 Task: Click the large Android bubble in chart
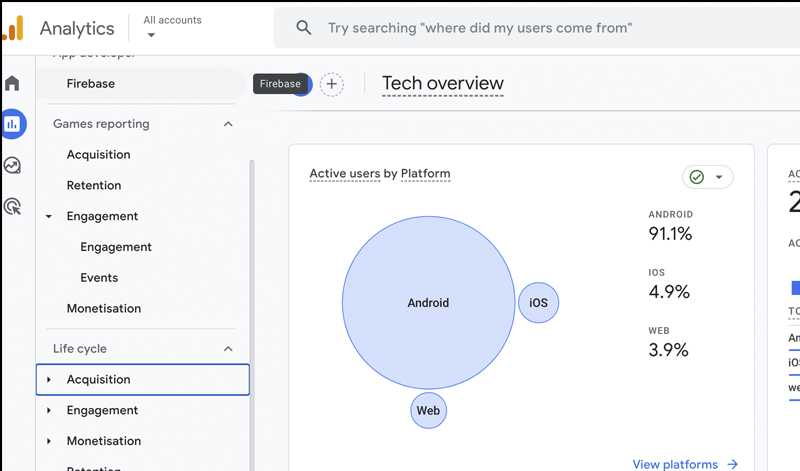pyautogui.click(x=428, y=303)
